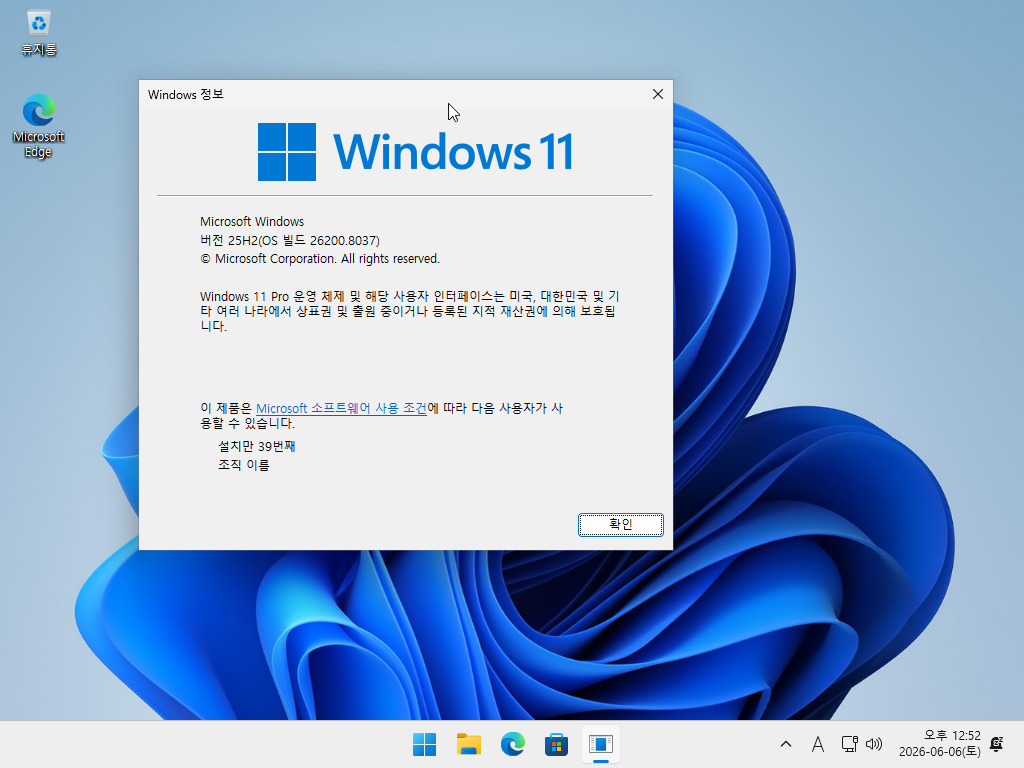Open Microsoft Edge from the taskbar

pyautogui.click(x=513, y=744)
